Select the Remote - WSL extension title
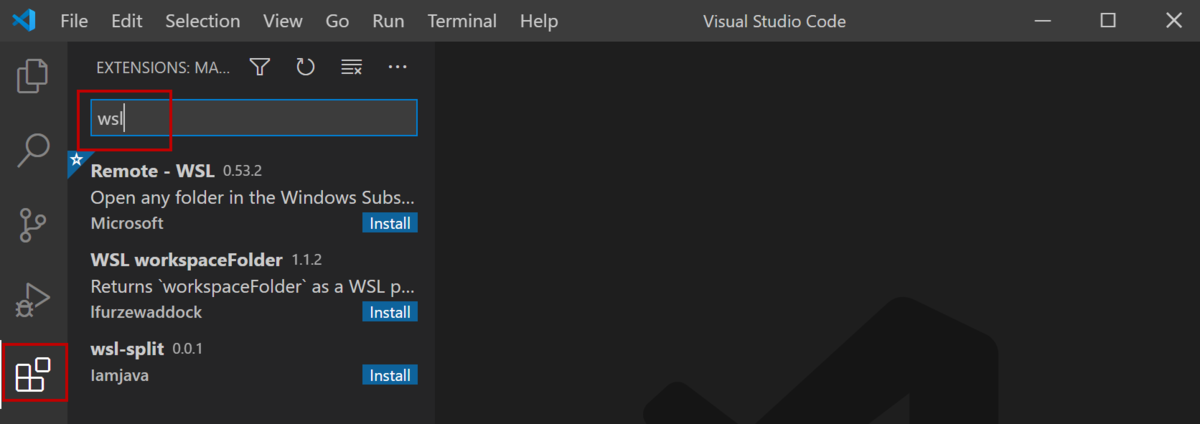 point(152,171)
